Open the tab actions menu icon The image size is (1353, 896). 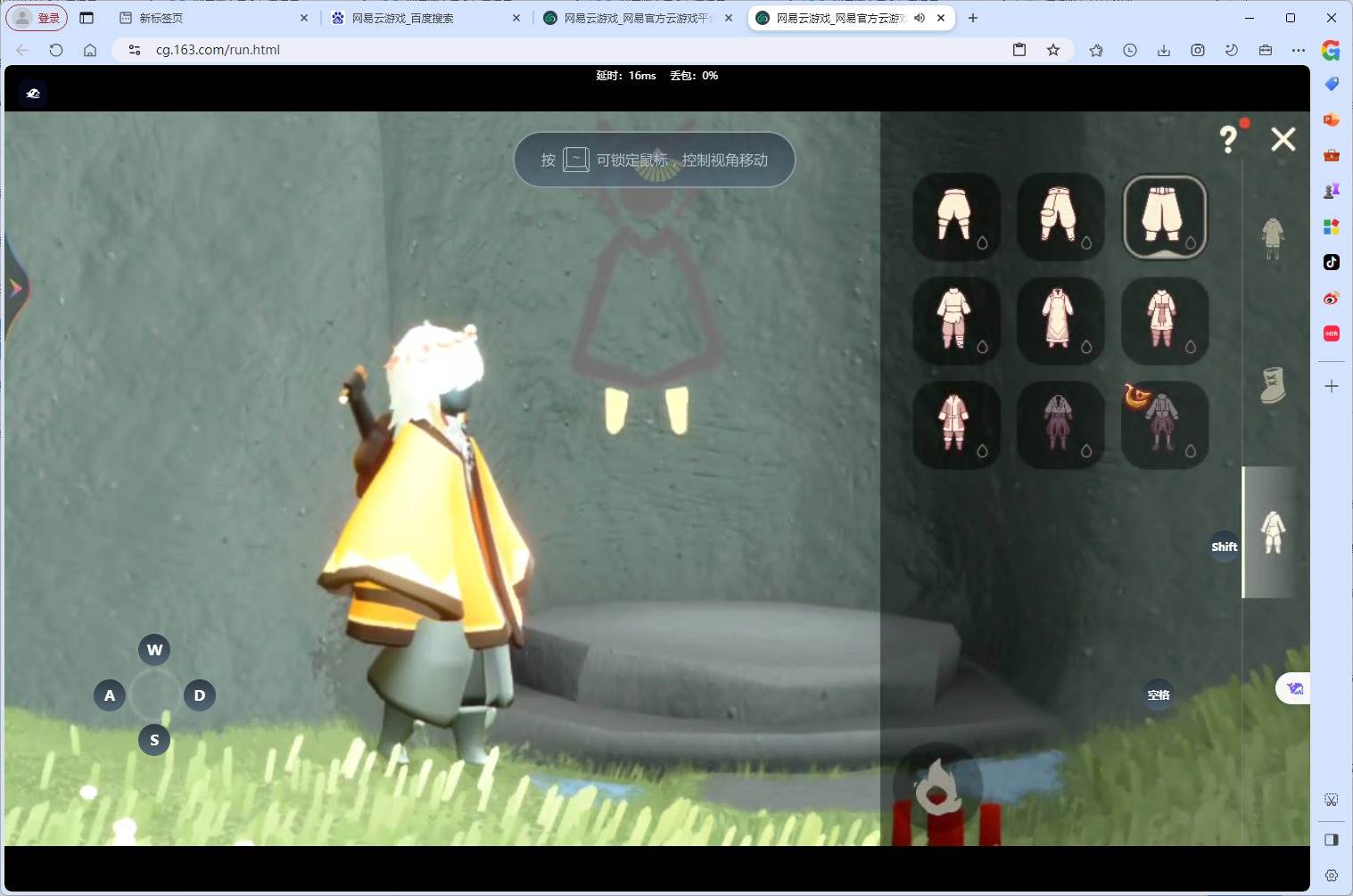(x=87, y=18)
